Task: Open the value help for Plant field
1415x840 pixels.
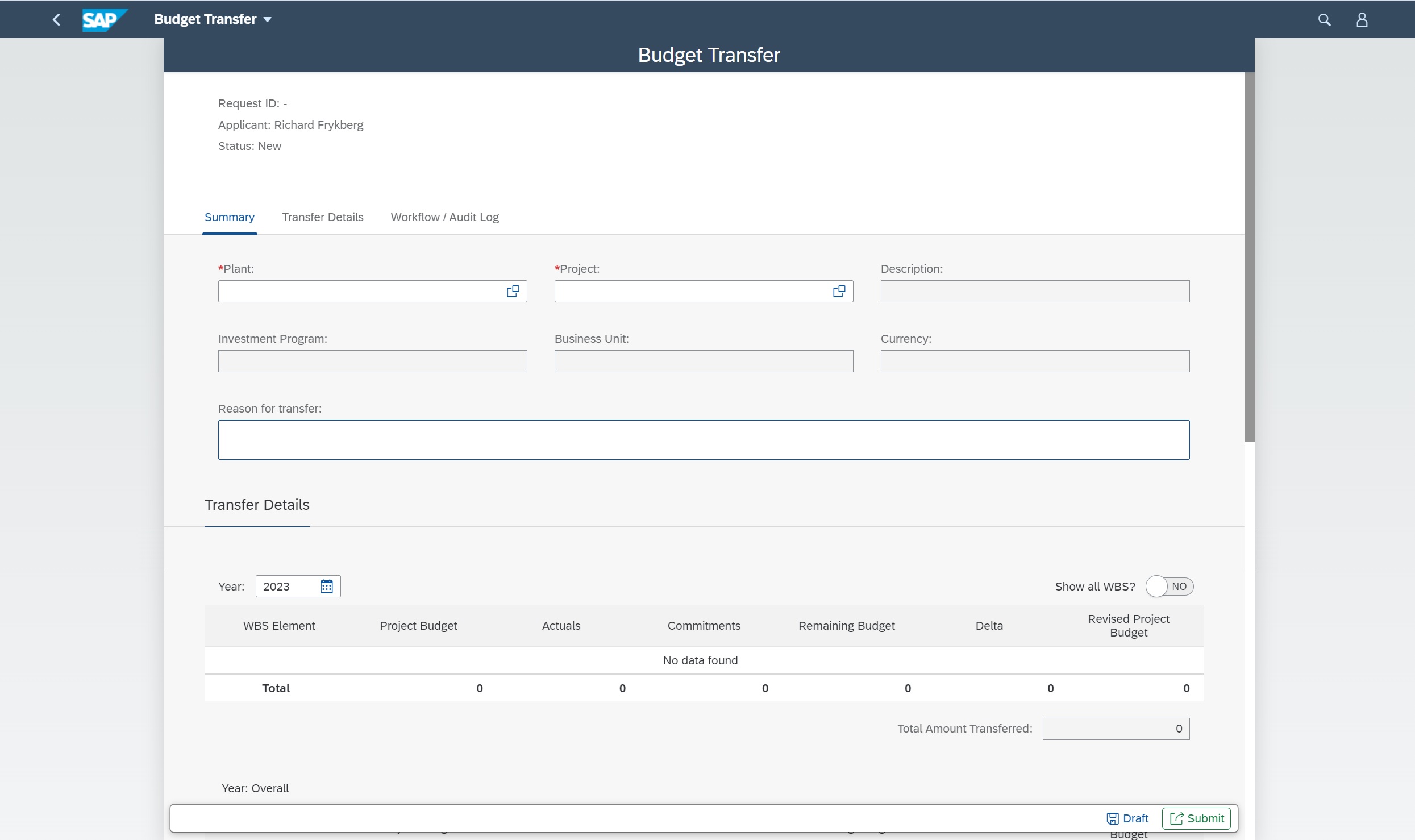Action: 512,291
